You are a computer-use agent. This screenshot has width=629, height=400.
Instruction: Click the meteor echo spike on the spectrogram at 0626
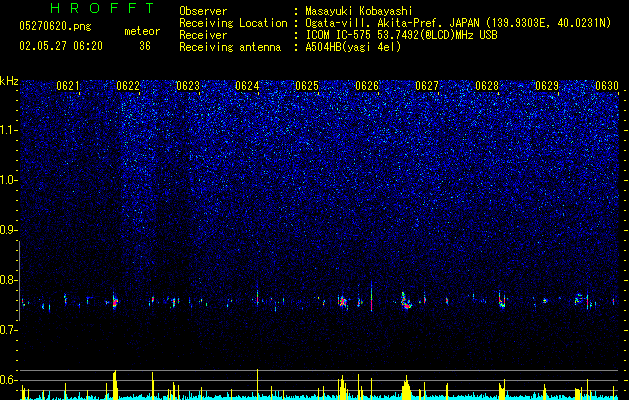click(371, 296)
